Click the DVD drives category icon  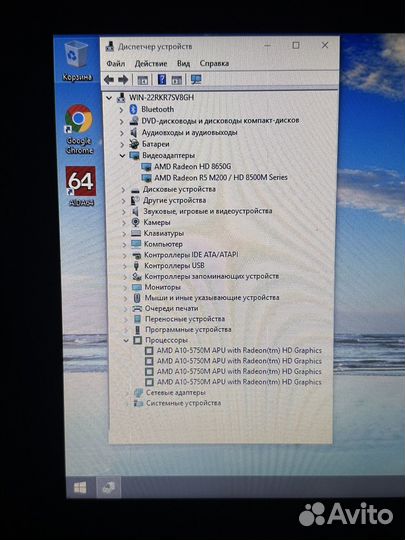tap(134, 121)
